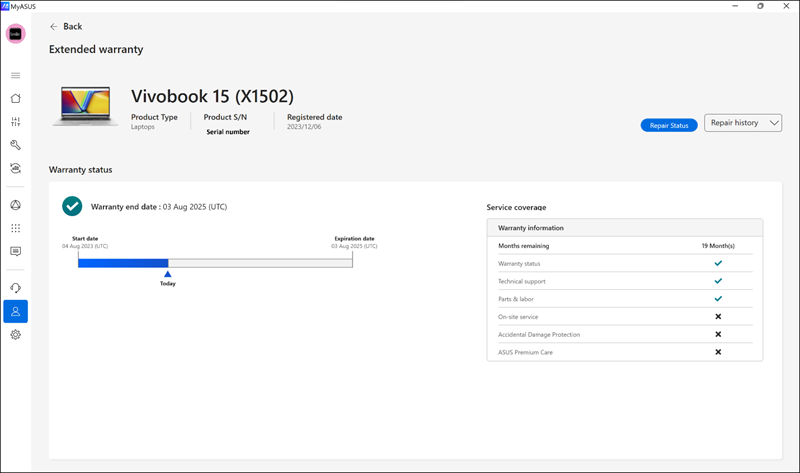Minimize the MyASUS window
The width and height of the screenshot is (800, 473).
click(735, 6)
